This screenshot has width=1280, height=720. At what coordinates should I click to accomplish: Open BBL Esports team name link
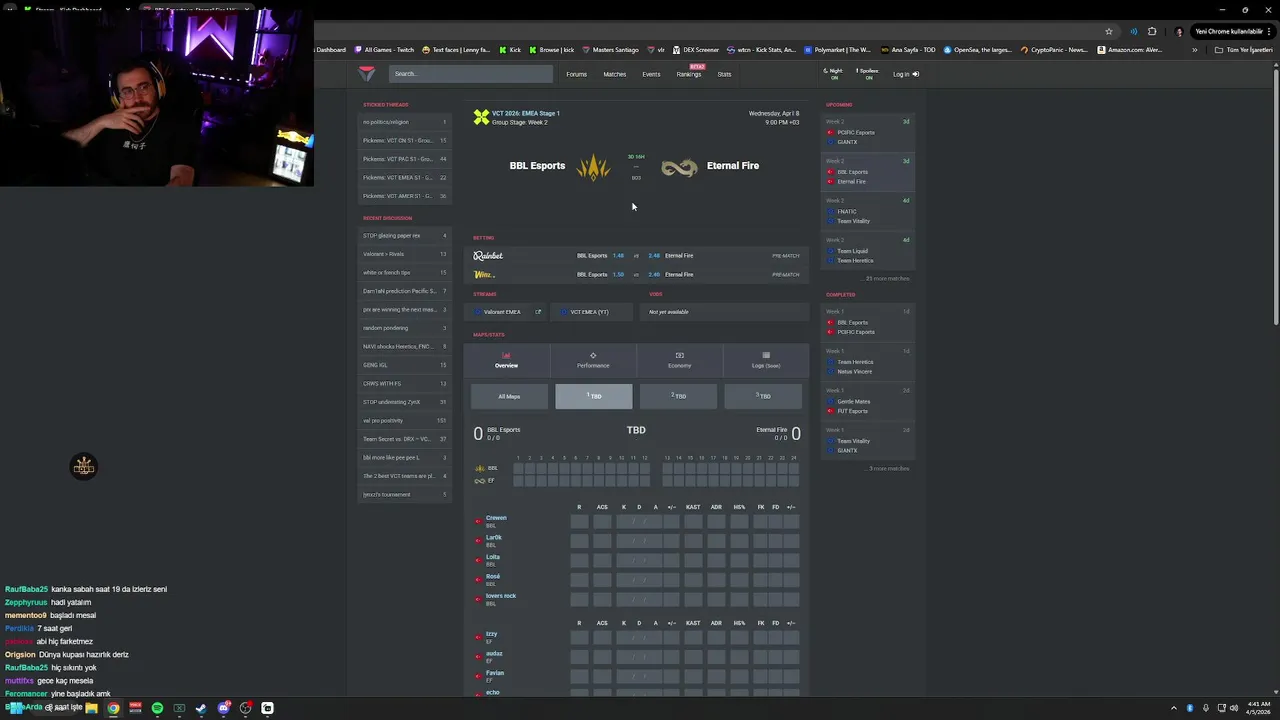coord(537,166)
